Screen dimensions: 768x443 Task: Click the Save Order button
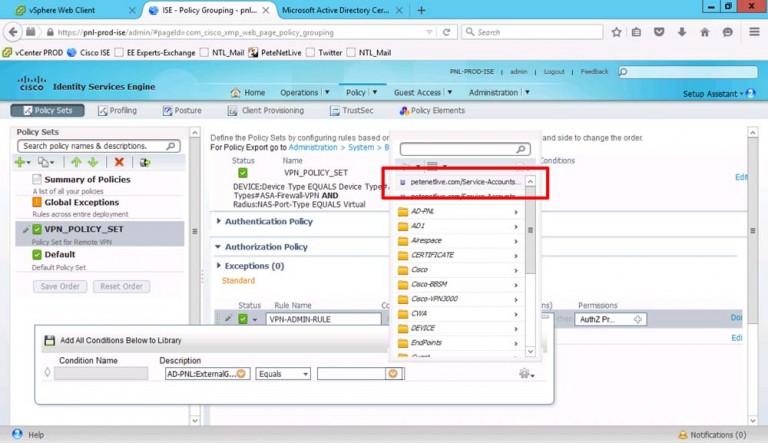tap(60, 286)
